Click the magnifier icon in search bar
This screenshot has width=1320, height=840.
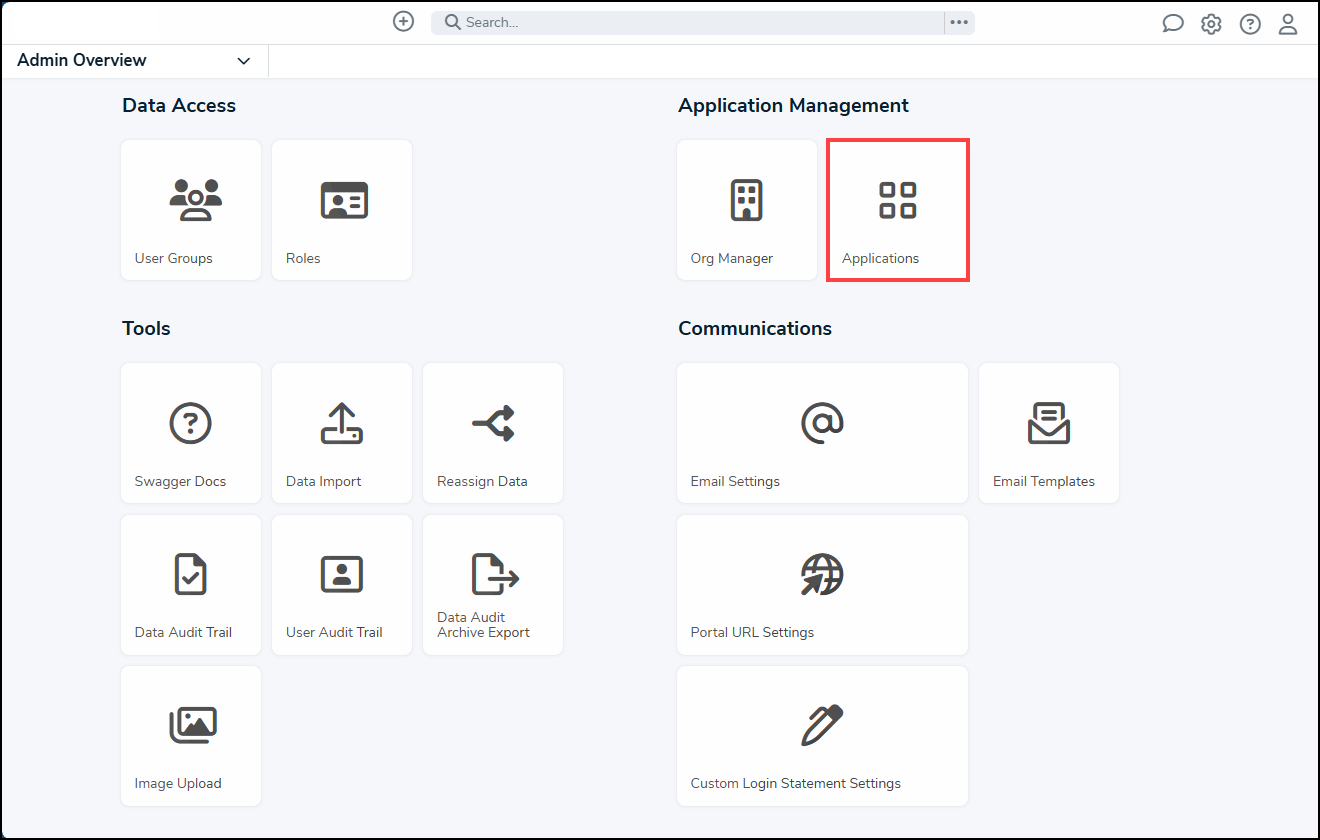click(x=452, y=22)
